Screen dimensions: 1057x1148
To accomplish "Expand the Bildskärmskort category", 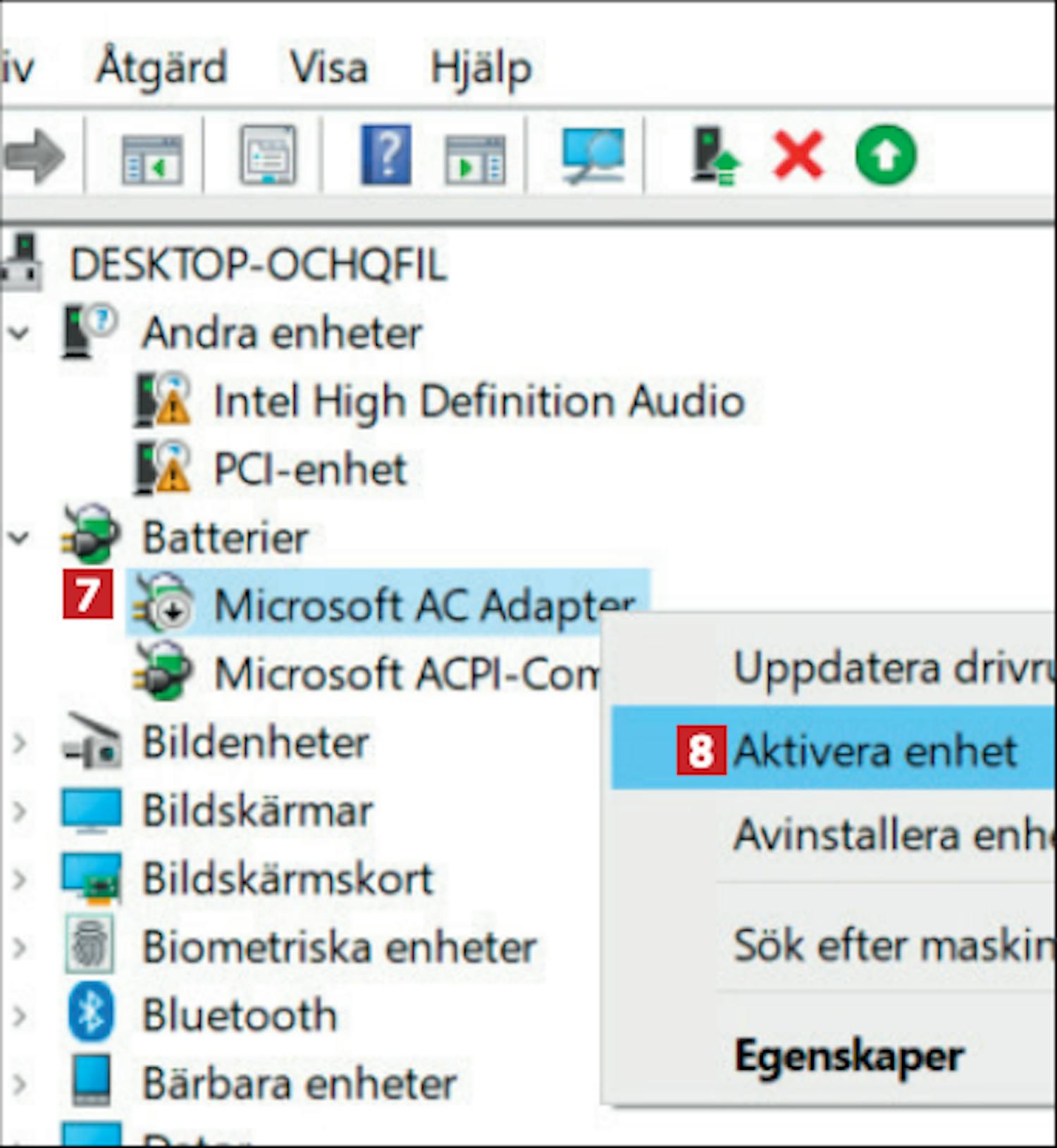I will pos(20,879).
